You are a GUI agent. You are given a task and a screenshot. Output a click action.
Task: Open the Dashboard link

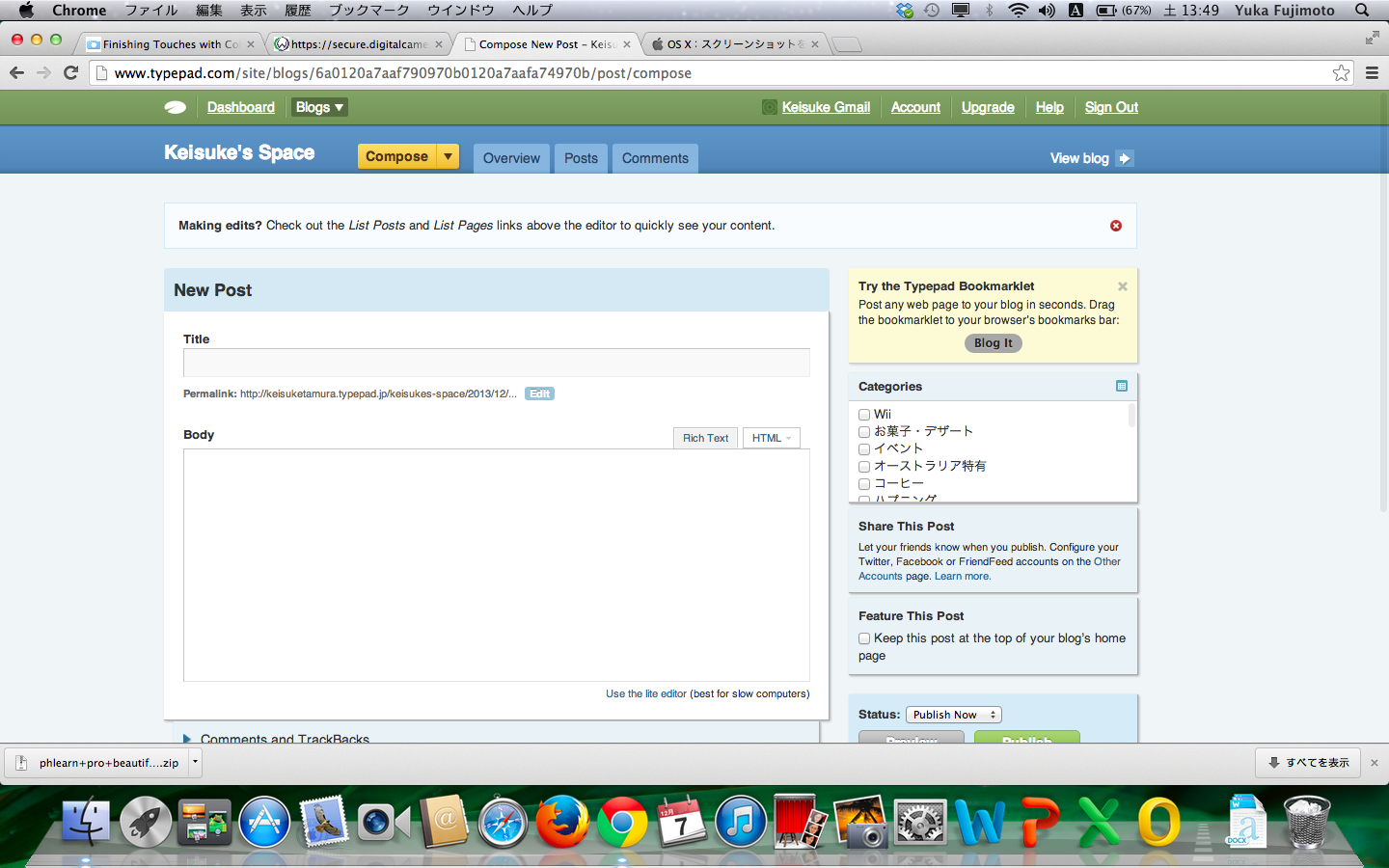click(x=241, y=107)
